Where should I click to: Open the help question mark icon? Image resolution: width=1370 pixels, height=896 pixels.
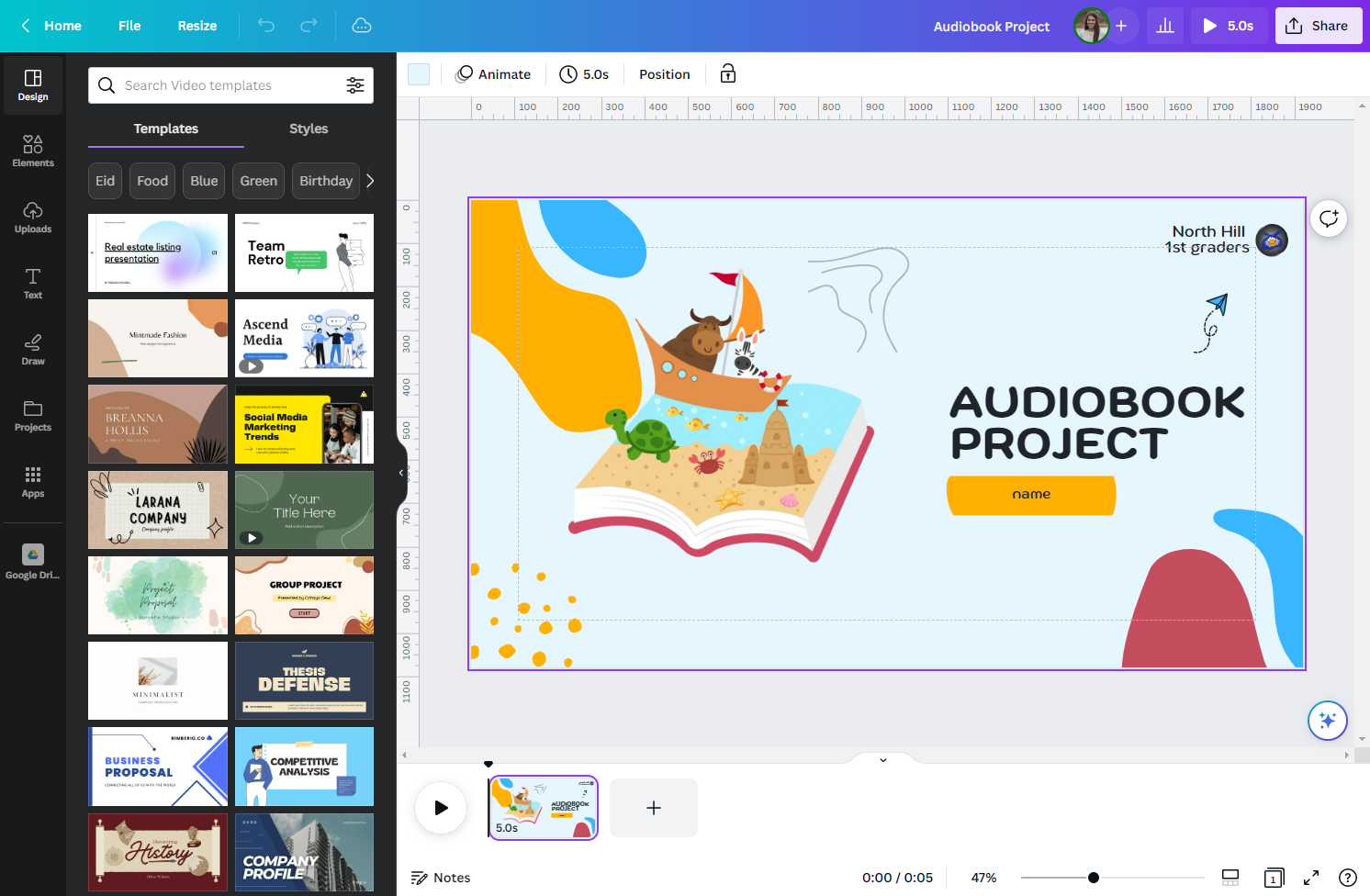[1348, 878]
